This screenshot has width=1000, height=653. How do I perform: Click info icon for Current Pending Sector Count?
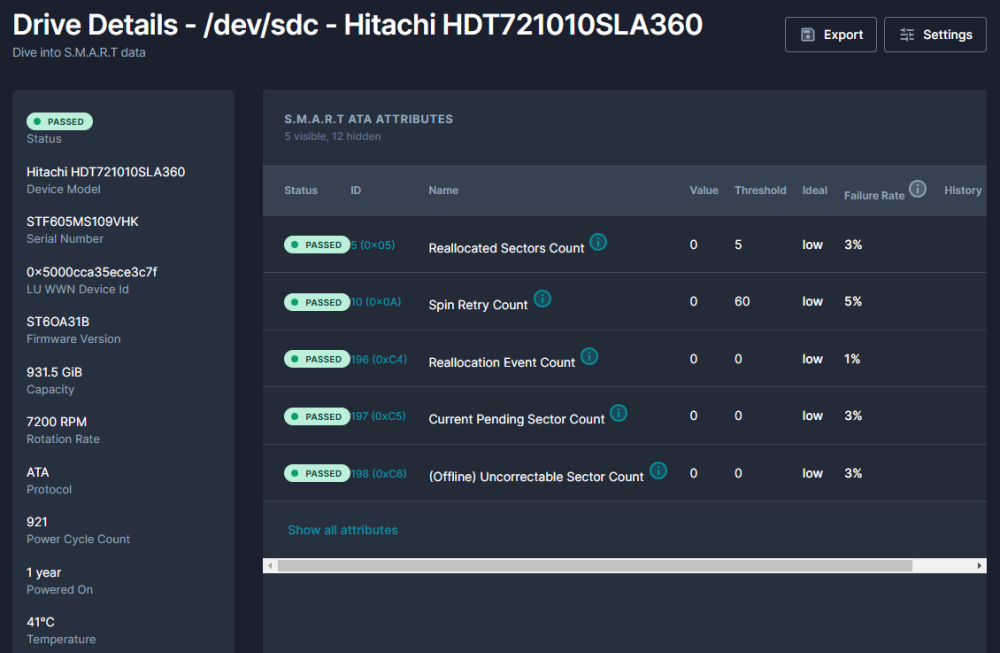619,413
